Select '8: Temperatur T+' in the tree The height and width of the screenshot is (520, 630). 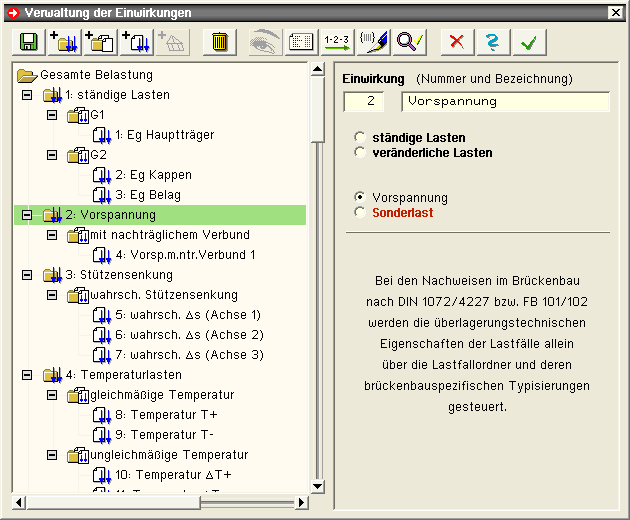(165, 415)
